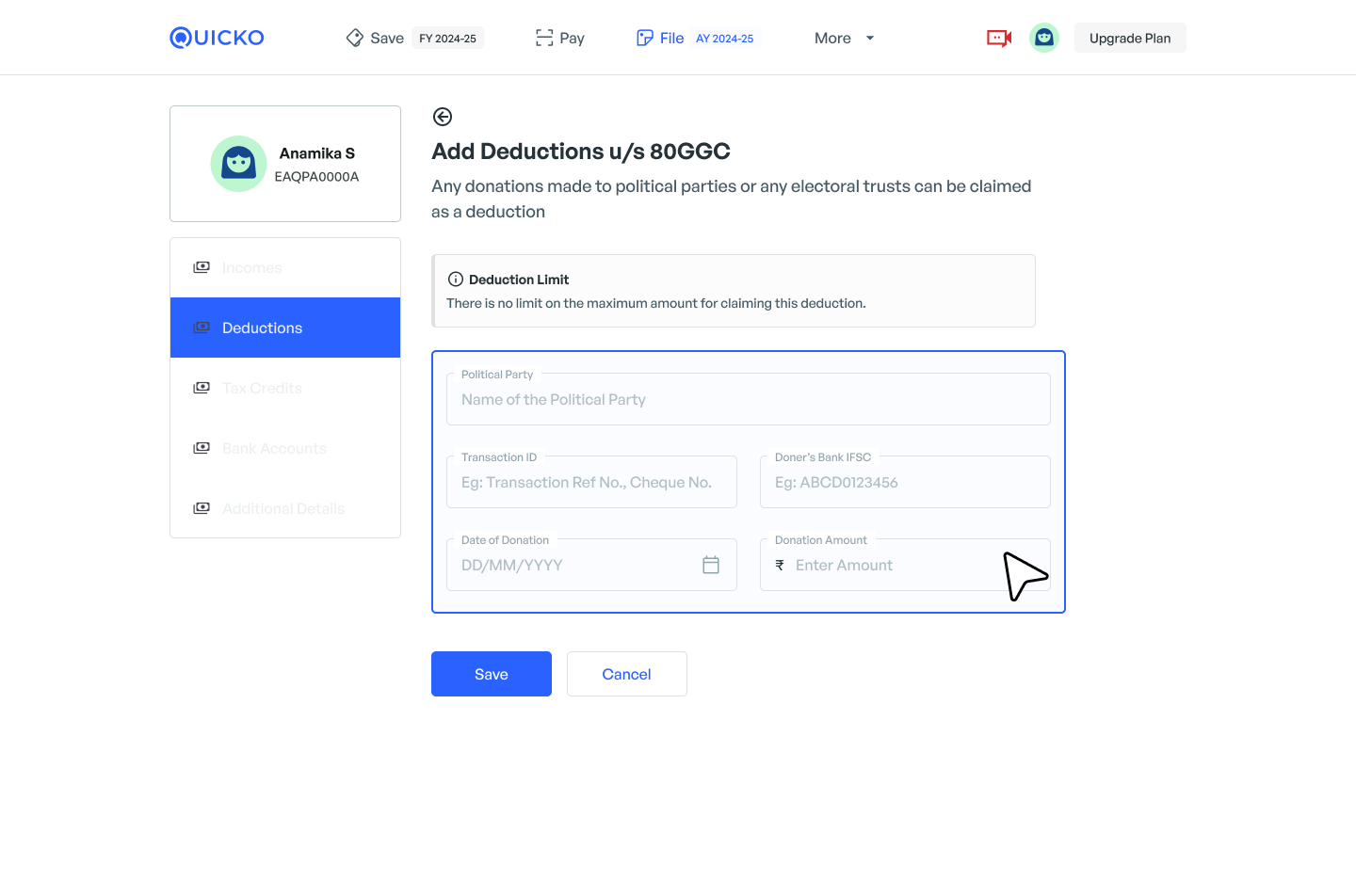Open the FY 2024-25 selector

[x=447, y=39]
